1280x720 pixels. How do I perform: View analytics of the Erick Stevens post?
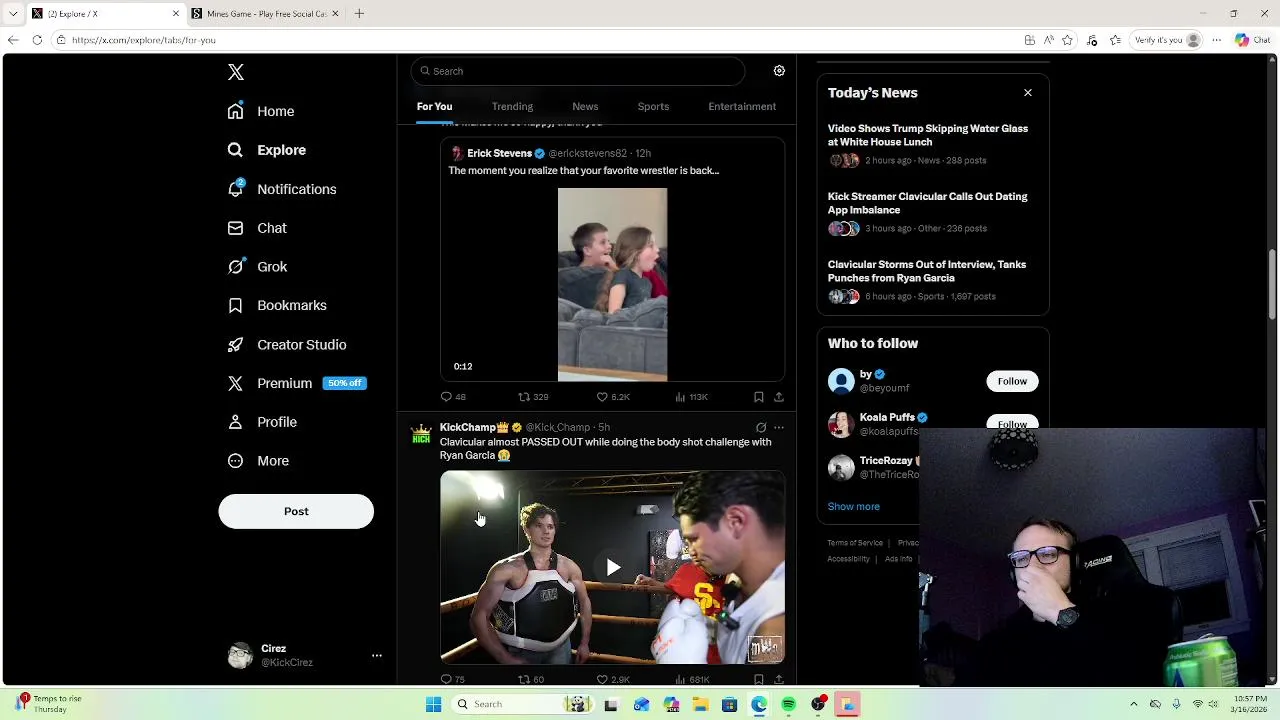click(691, 397)
